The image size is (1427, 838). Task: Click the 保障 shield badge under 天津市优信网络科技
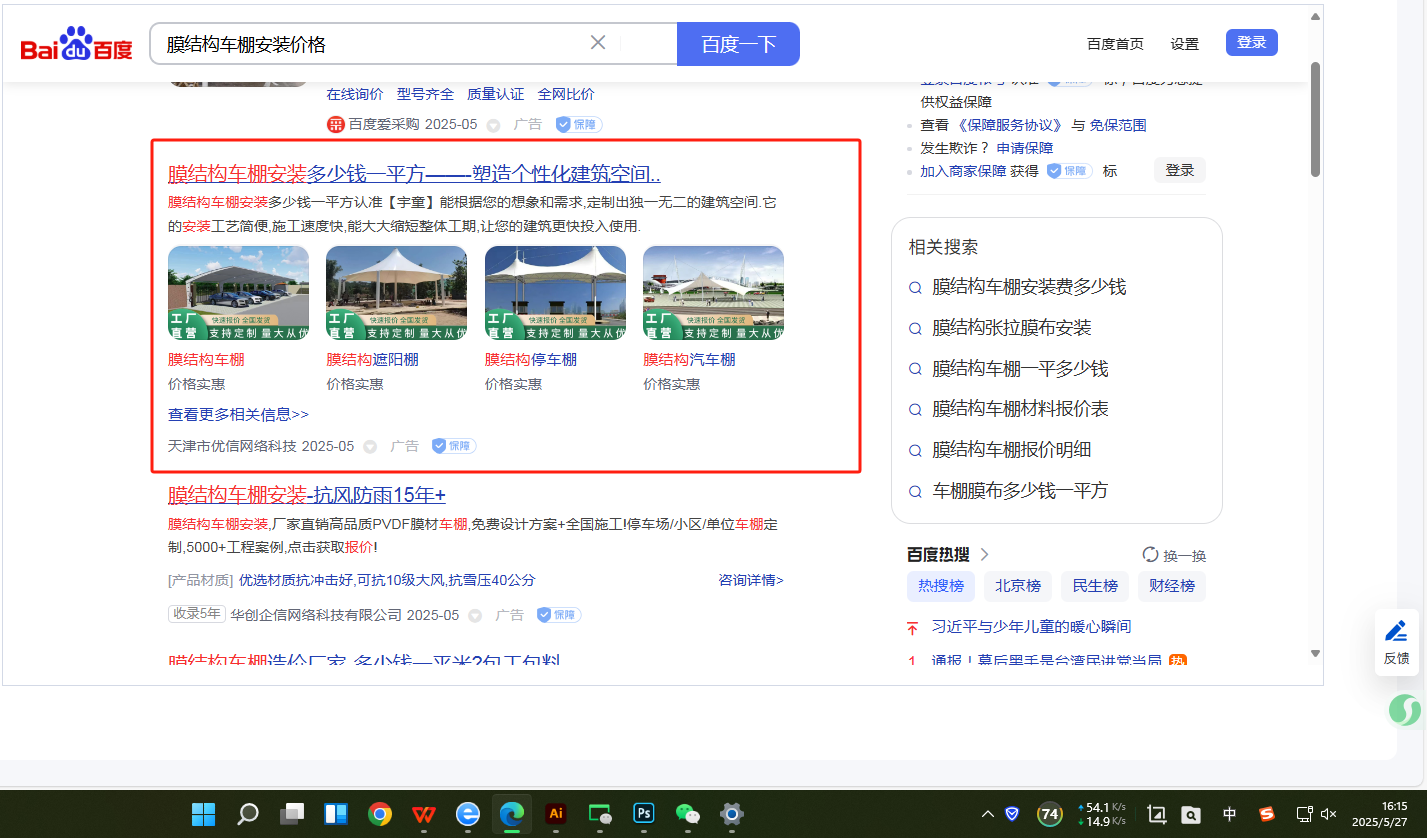tap(453, 446)
